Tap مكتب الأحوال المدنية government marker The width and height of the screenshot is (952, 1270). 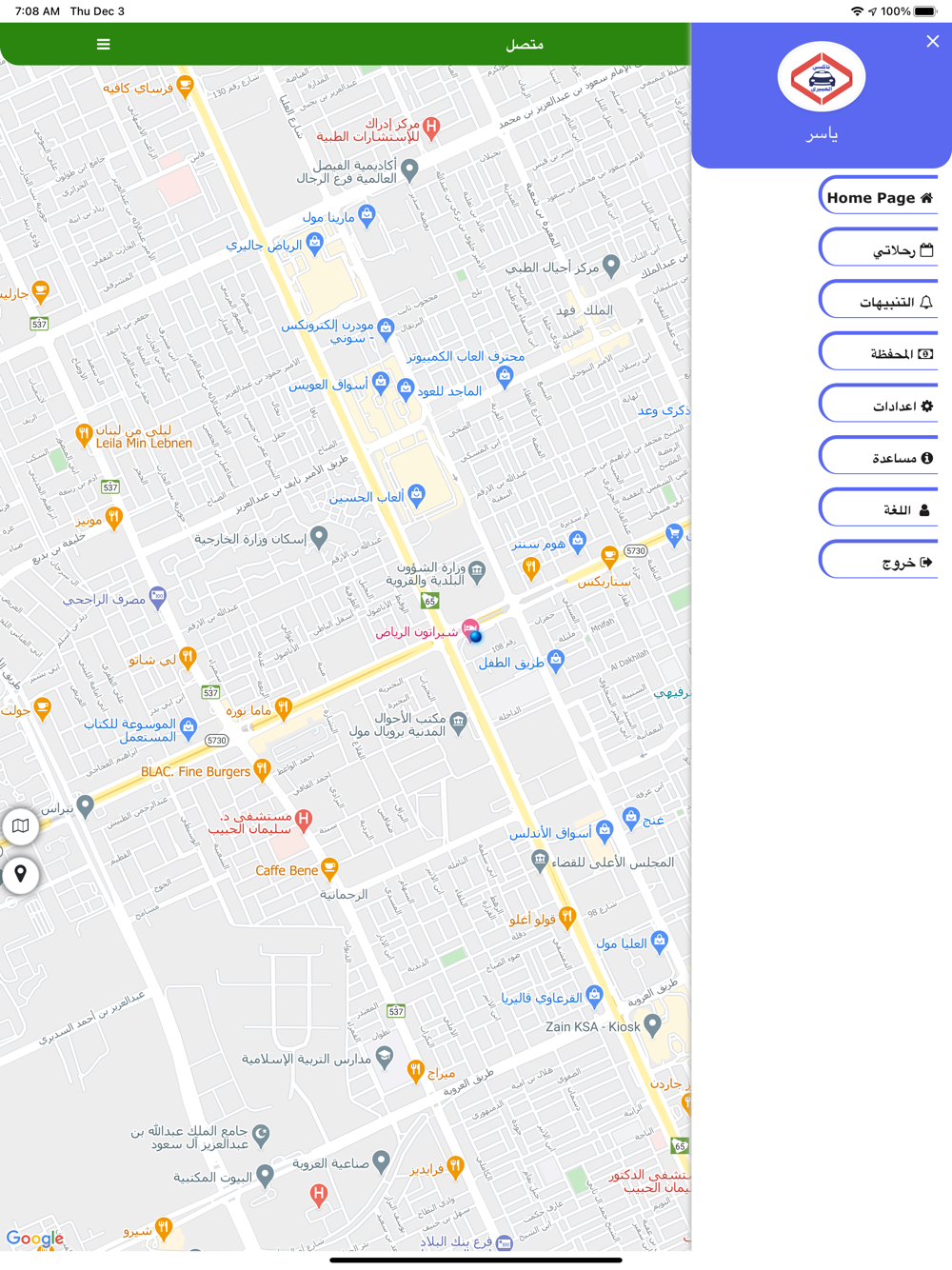tap(458, 722)
